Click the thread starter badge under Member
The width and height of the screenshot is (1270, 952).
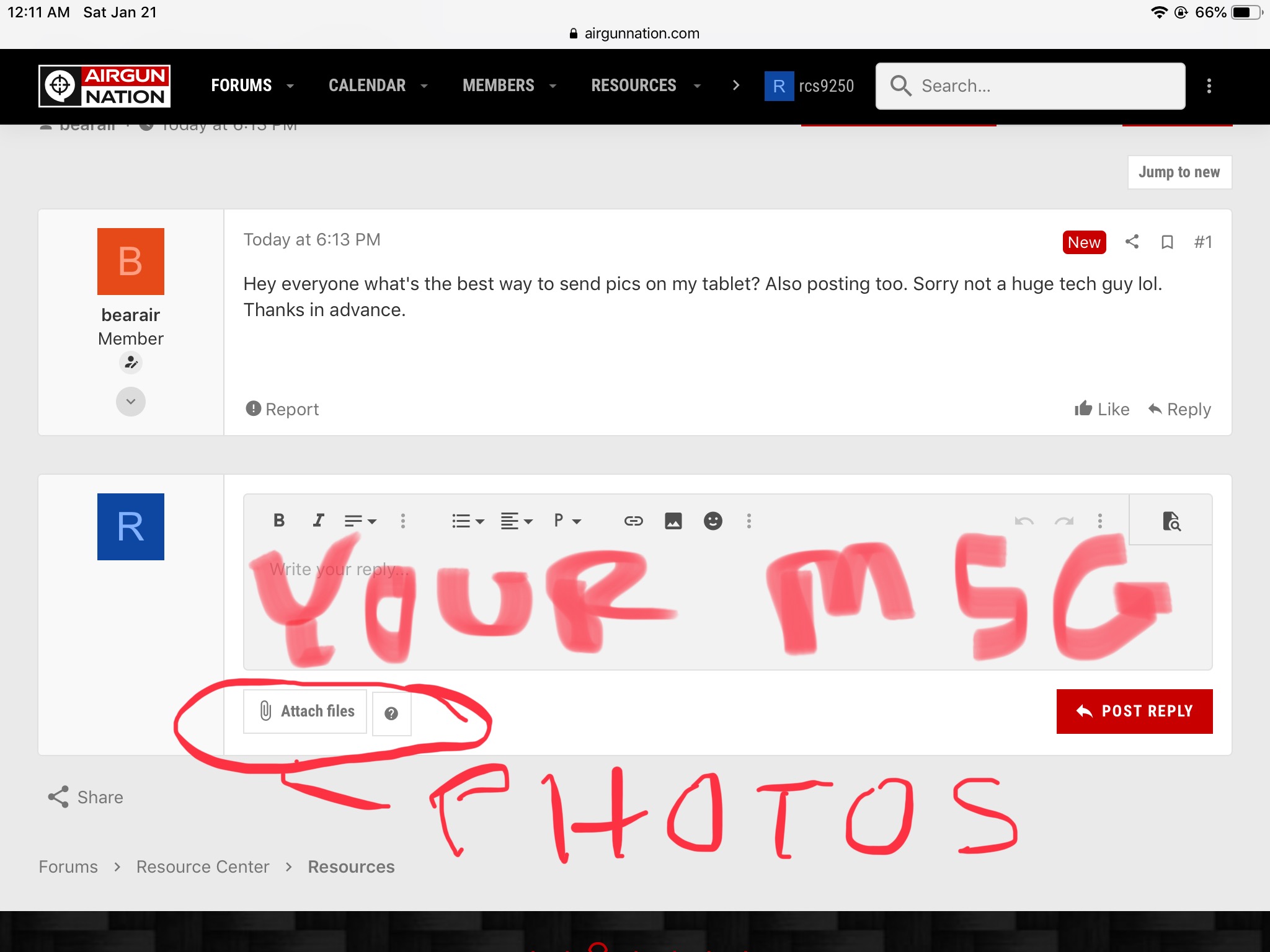point(131,363)
